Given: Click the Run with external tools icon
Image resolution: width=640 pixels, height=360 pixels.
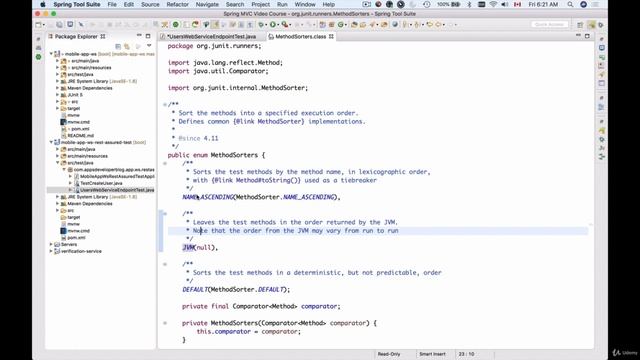Looking at the screenshot, I should coord(285,25).
